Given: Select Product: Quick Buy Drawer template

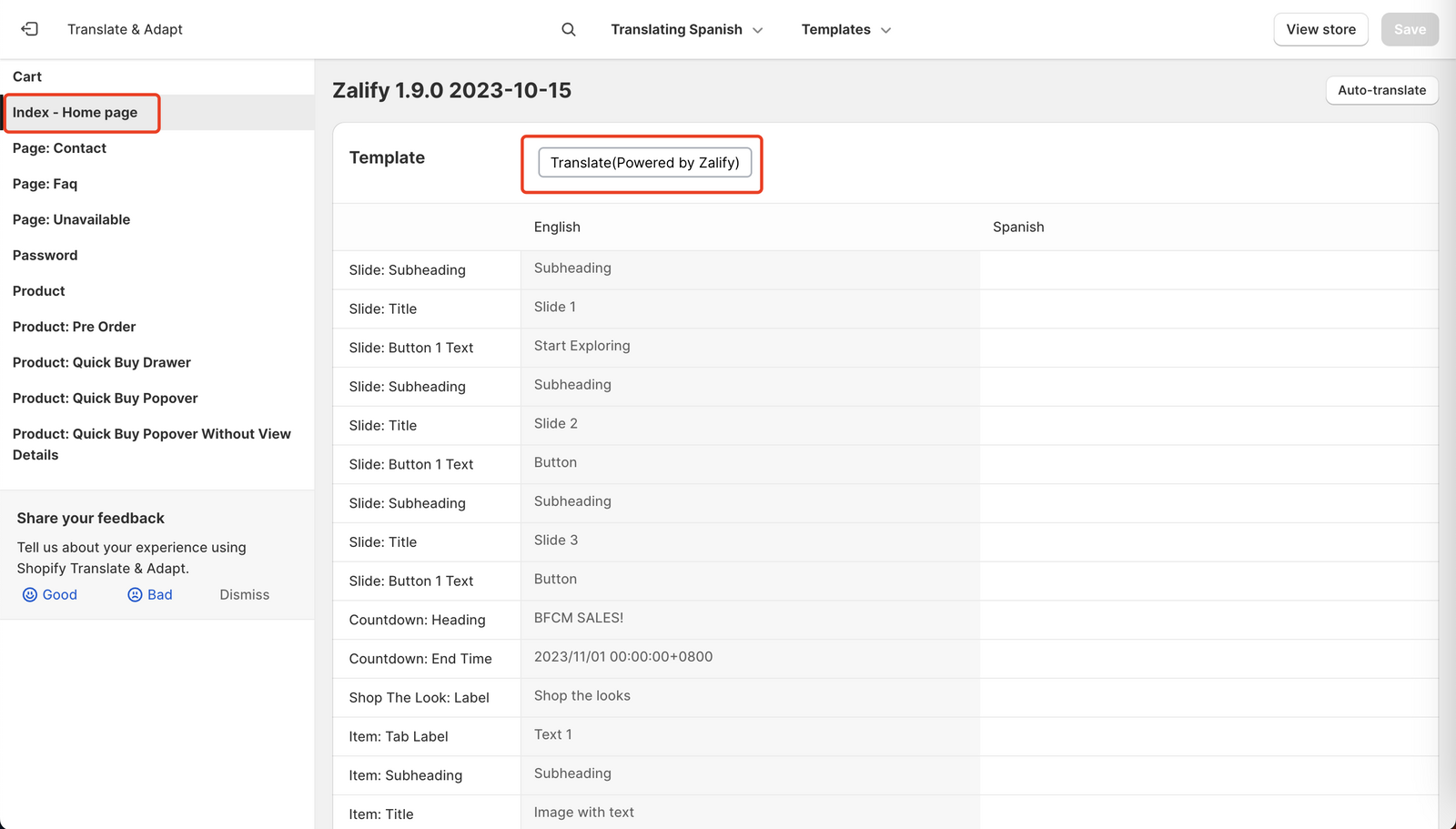Looking at the screenshot, I should pos(102,362).
